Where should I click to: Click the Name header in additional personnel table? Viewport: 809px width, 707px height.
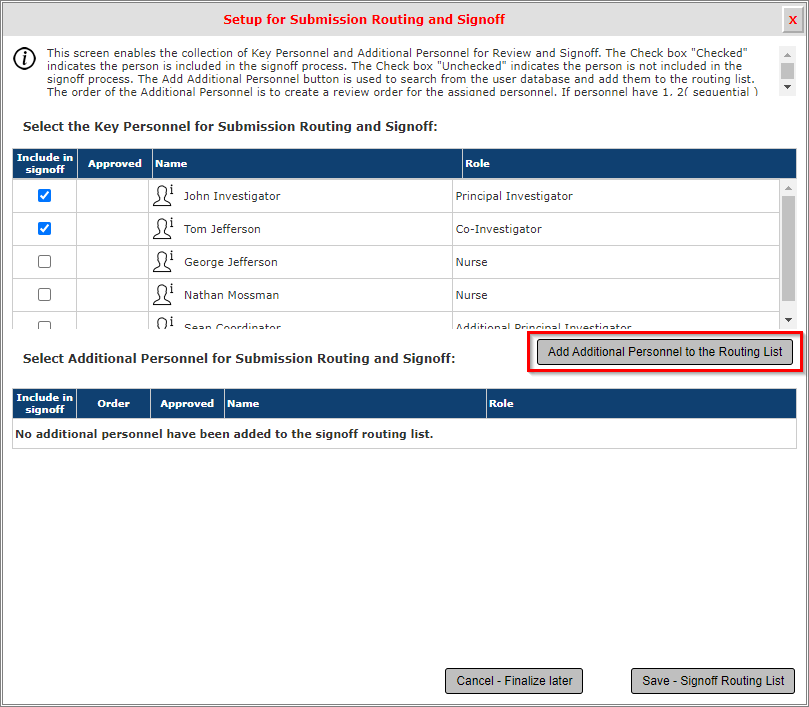click(x=355, y=404)
